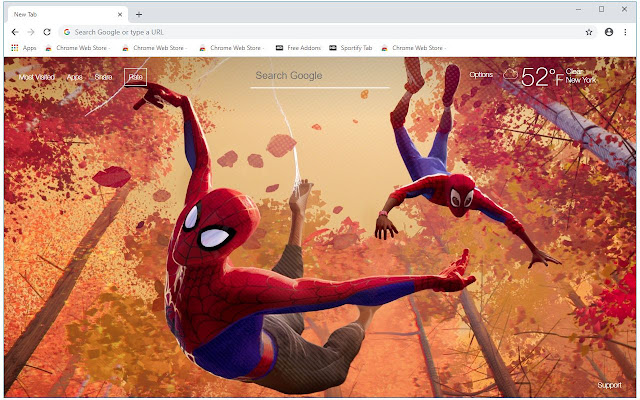Open the Chrome profile avatar icon
Image resolution: width=640 pixels, height=400 pixels.
point(609,32)
